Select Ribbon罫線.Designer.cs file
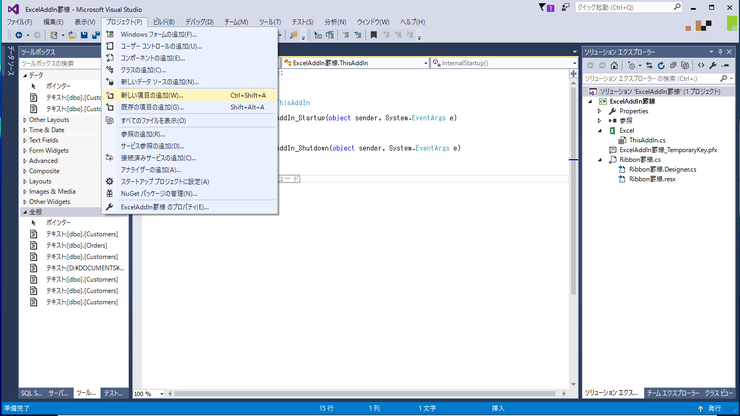 (x=663, y=169)
